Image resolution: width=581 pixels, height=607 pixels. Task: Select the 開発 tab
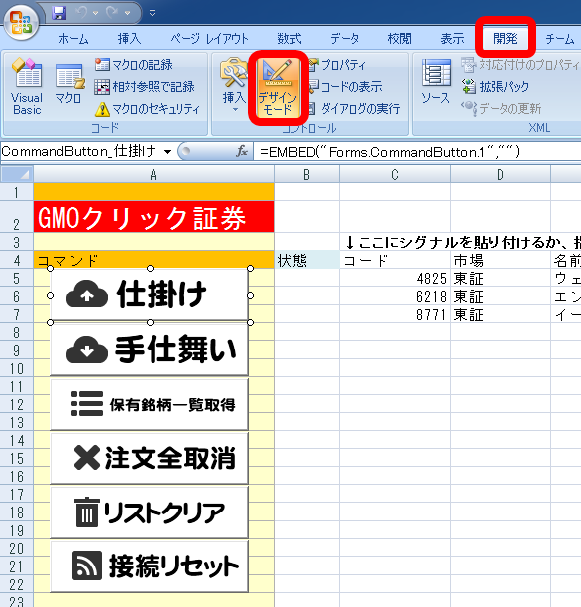coord(505,39)
